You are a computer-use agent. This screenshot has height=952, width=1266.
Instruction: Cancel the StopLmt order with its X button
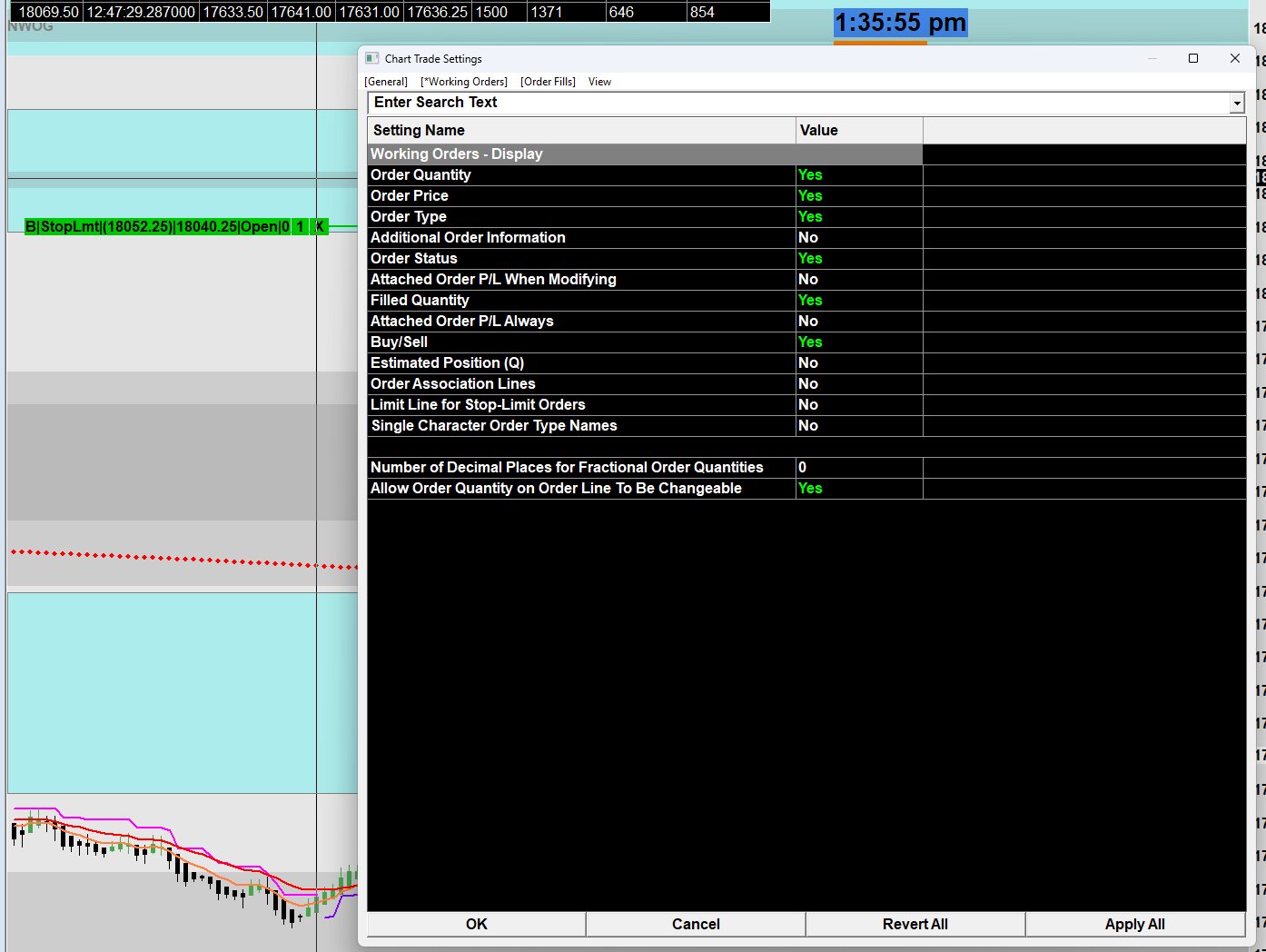(320, 226)
